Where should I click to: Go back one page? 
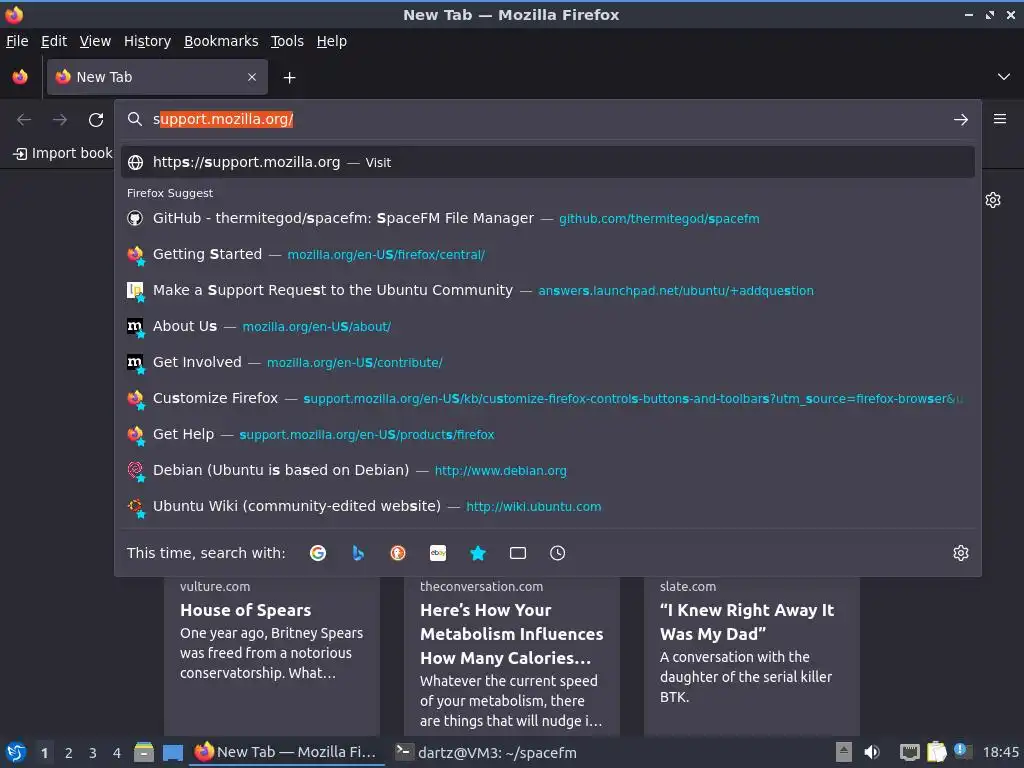tap(24, 120)
